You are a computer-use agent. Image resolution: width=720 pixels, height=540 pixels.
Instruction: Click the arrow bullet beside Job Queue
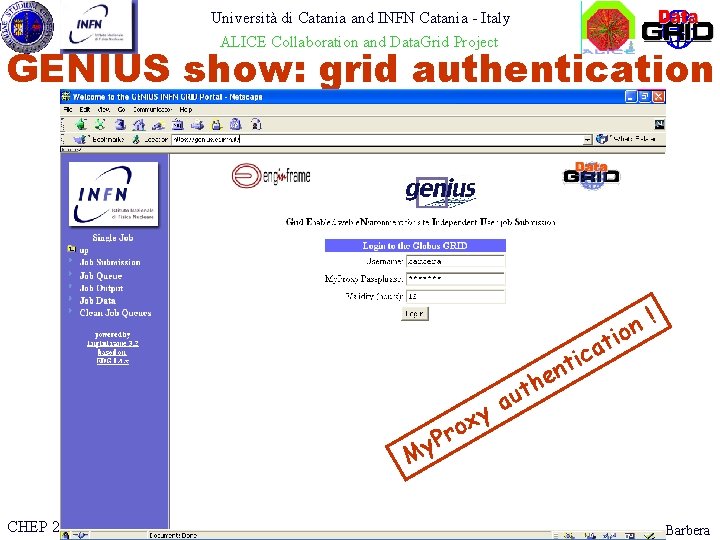tap(71, 274)
